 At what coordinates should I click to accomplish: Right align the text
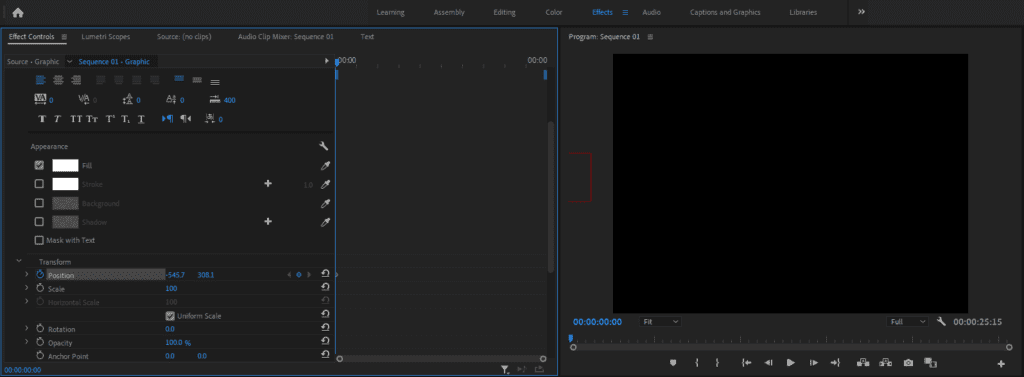76,80
